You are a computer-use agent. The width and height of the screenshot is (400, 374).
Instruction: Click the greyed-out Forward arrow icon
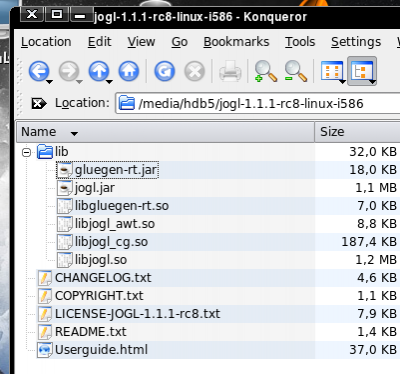[x=68, y=71]
